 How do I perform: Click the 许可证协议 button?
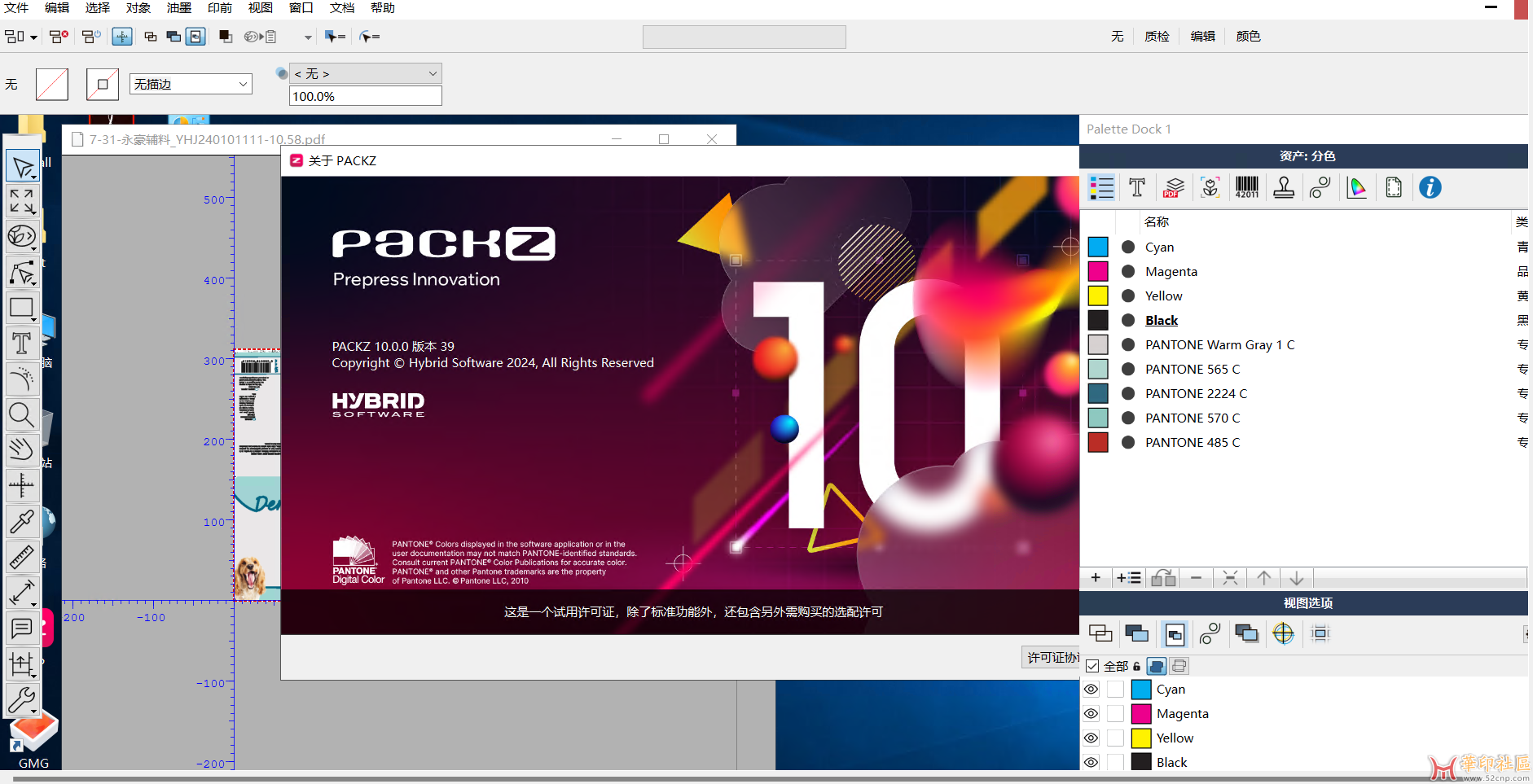[x=1052, y=658]
